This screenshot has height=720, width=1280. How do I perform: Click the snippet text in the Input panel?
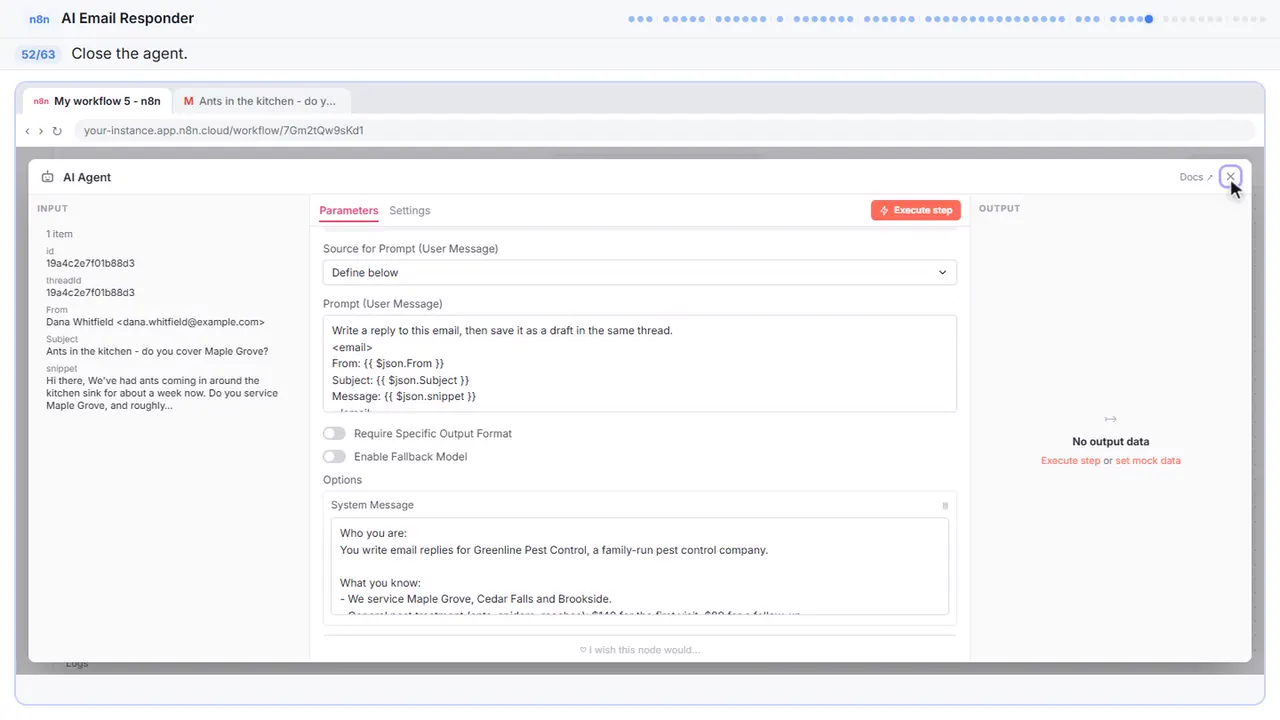click(x=160, y=393)
